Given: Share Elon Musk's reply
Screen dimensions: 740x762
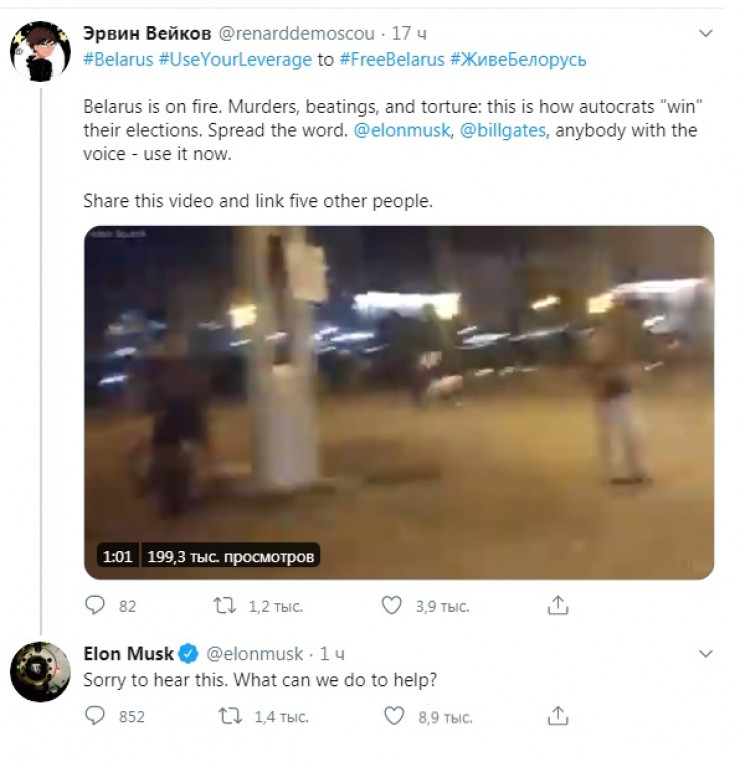Looking at the screenshot, I should (x=559, y=716).
